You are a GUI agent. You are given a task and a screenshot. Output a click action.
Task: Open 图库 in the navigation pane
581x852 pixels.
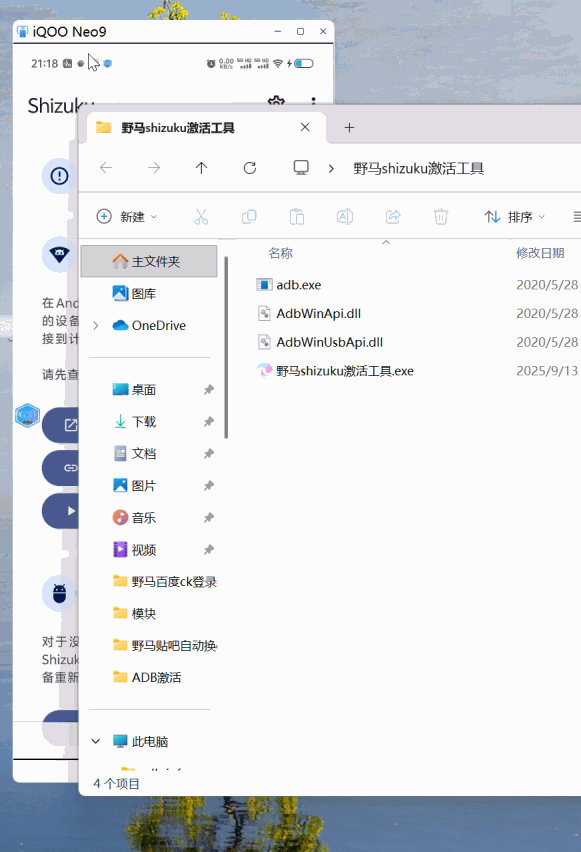(144, 293)
